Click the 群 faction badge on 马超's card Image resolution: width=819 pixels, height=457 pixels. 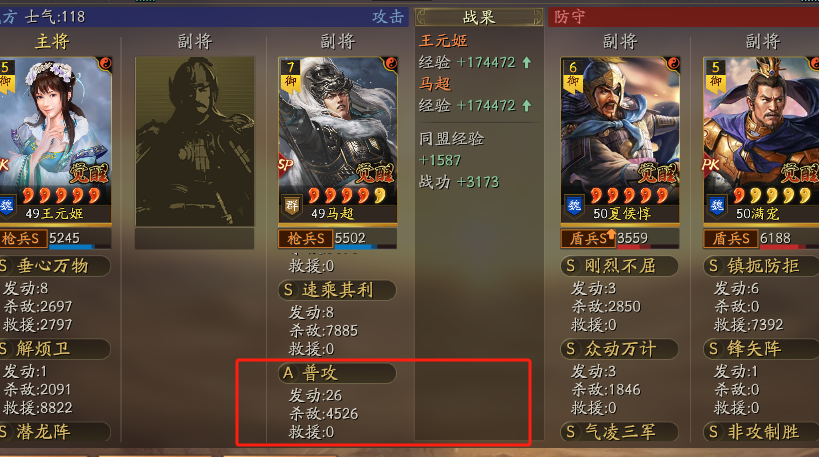(x=291, y=205)
